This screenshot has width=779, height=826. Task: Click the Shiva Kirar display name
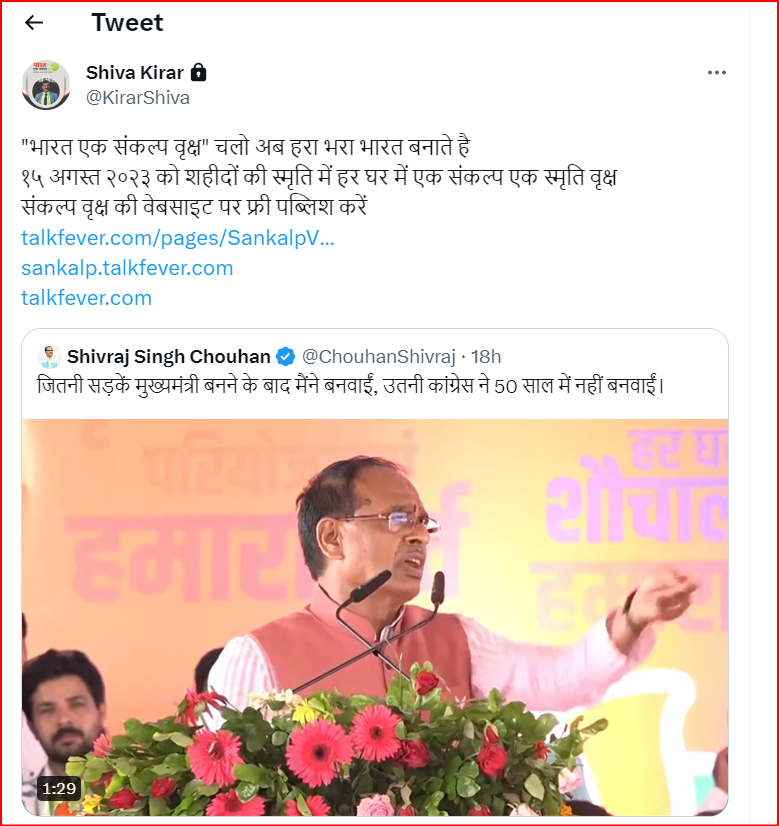point(135,72)
